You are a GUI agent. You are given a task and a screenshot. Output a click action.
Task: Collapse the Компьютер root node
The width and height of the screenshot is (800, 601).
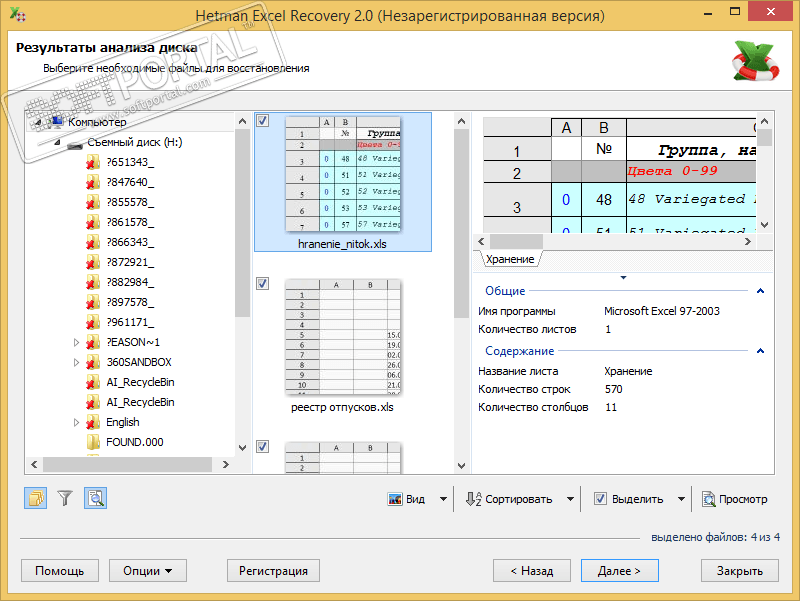click(x=38, y=122)
